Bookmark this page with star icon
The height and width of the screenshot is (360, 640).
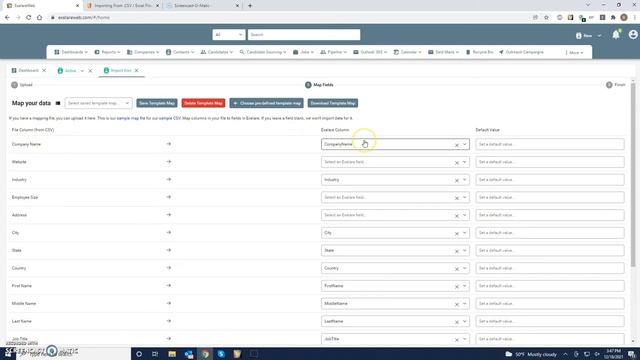[547, 18]
